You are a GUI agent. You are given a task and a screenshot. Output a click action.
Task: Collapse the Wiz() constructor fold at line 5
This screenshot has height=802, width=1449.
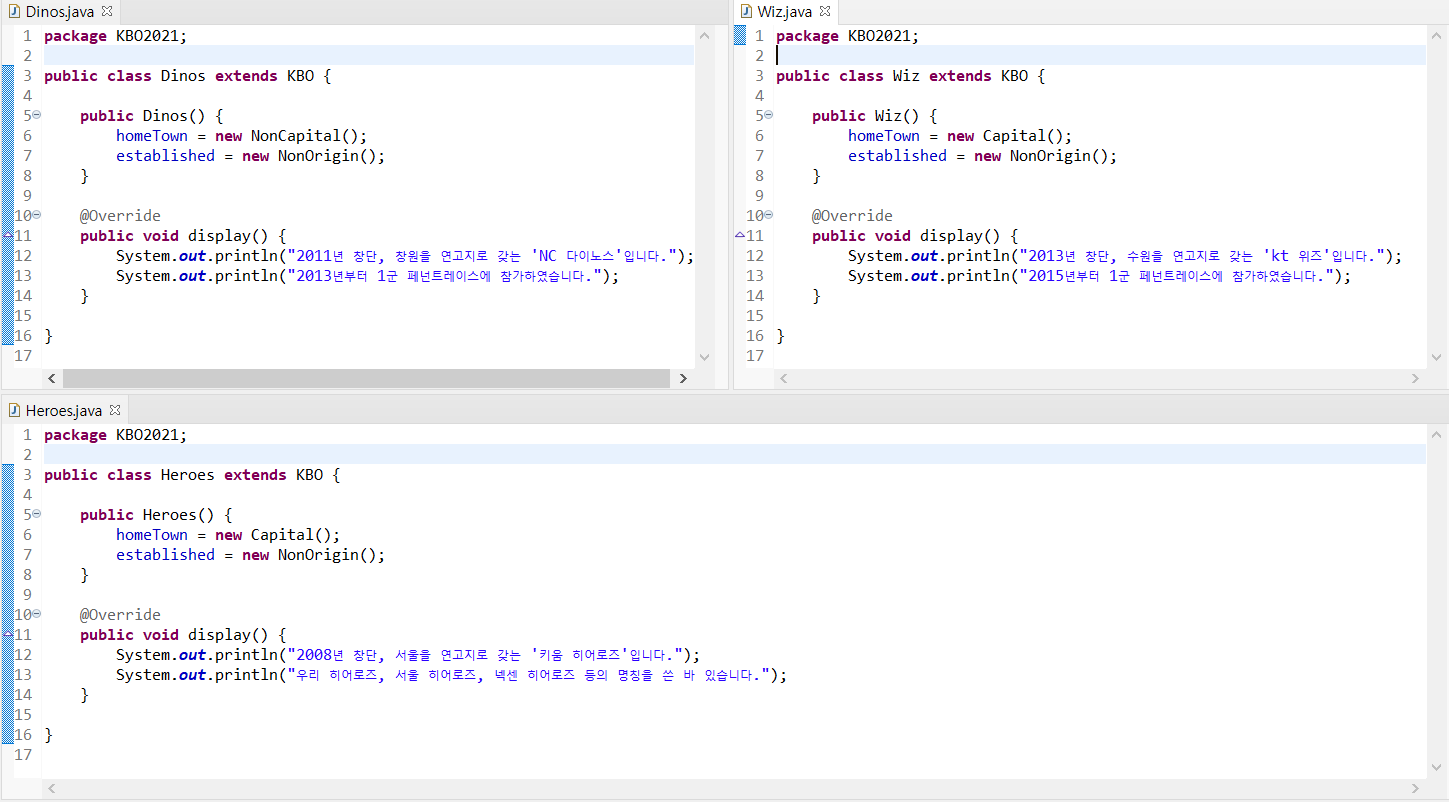(x=768, y=115)
